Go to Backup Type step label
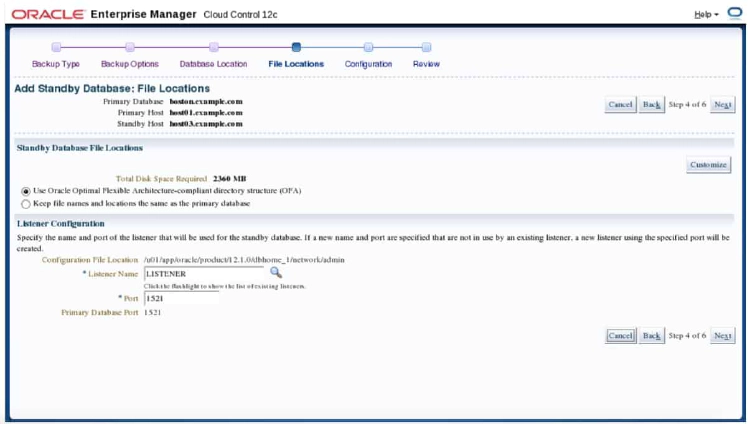 tap(56, 64)
